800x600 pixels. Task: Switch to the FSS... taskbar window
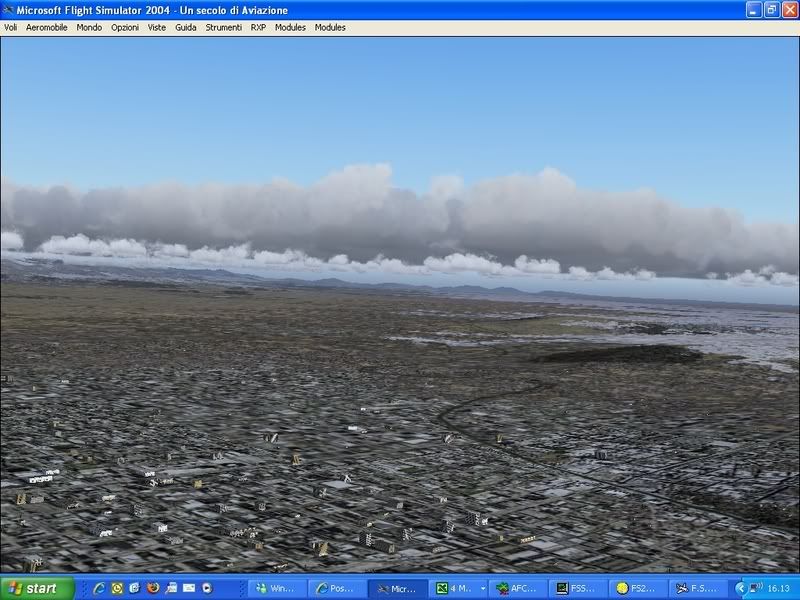click(x=578, y=588)
